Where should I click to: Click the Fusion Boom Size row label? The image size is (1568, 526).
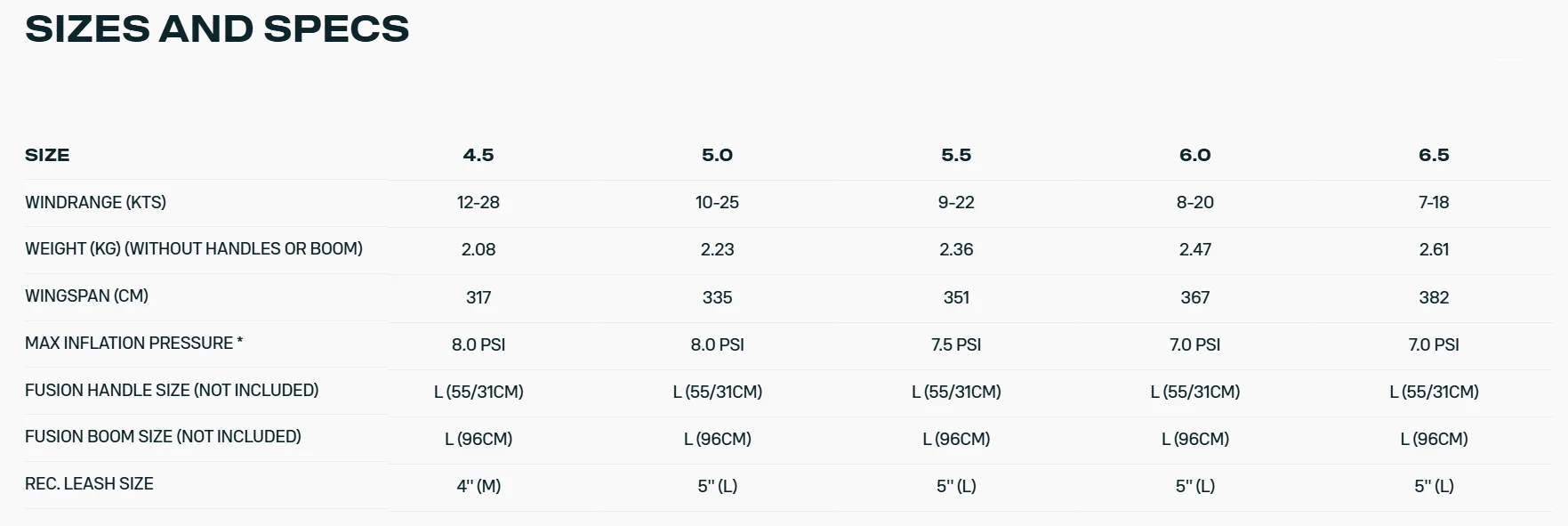[163, 436]
